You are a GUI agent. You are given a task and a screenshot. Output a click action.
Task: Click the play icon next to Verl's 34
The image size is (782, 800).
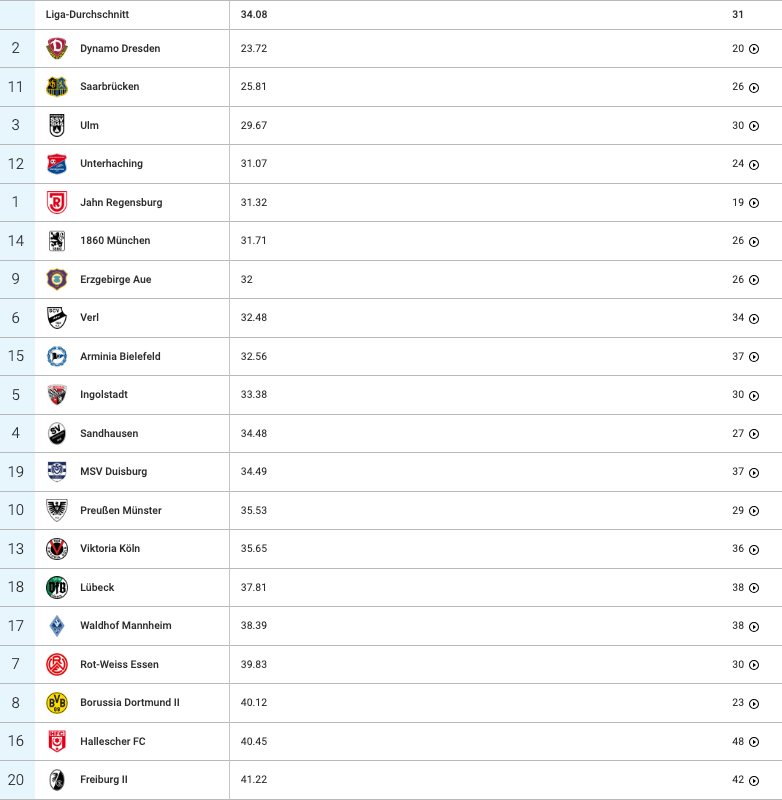coord(754,318)
